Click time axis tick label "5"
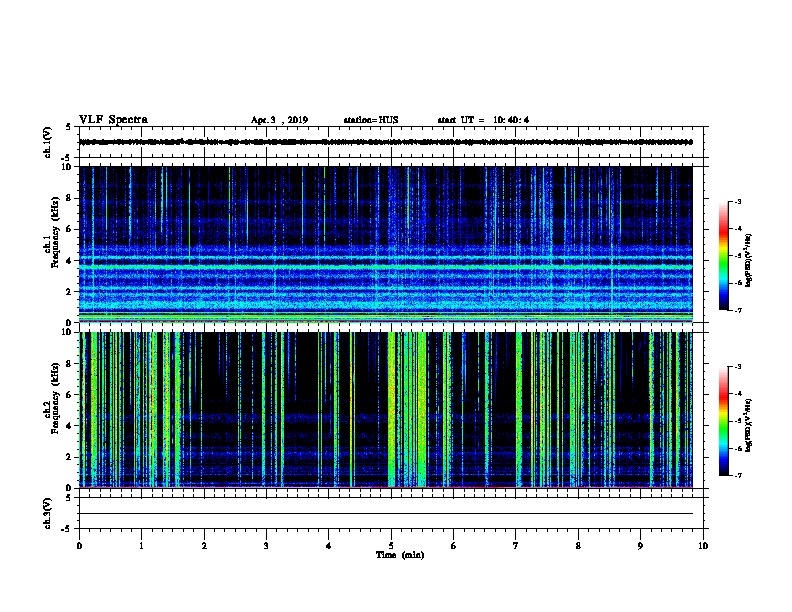This screenshot has height=612, width=792. click(x=391, y=546)
